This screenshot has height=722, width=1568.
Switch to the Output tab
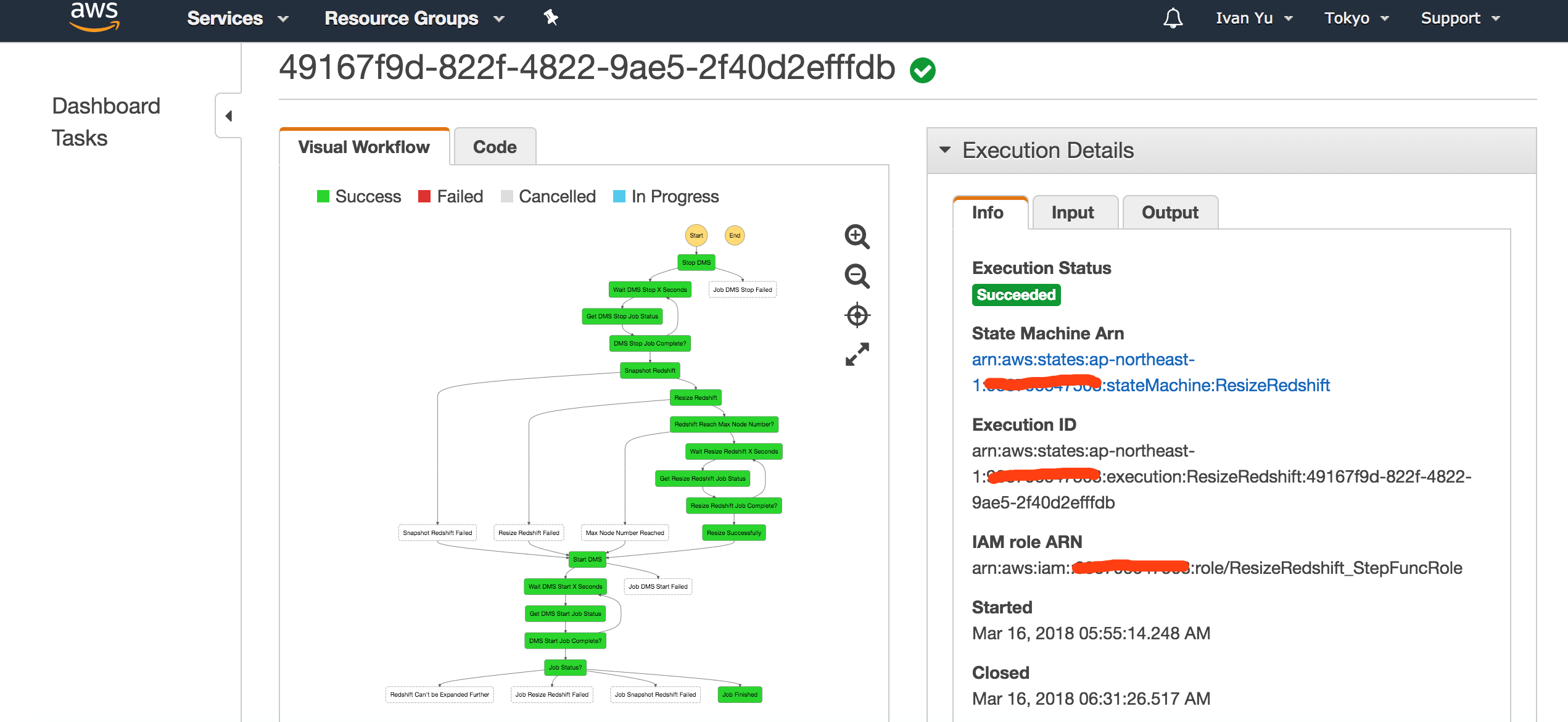(1170, 212)
